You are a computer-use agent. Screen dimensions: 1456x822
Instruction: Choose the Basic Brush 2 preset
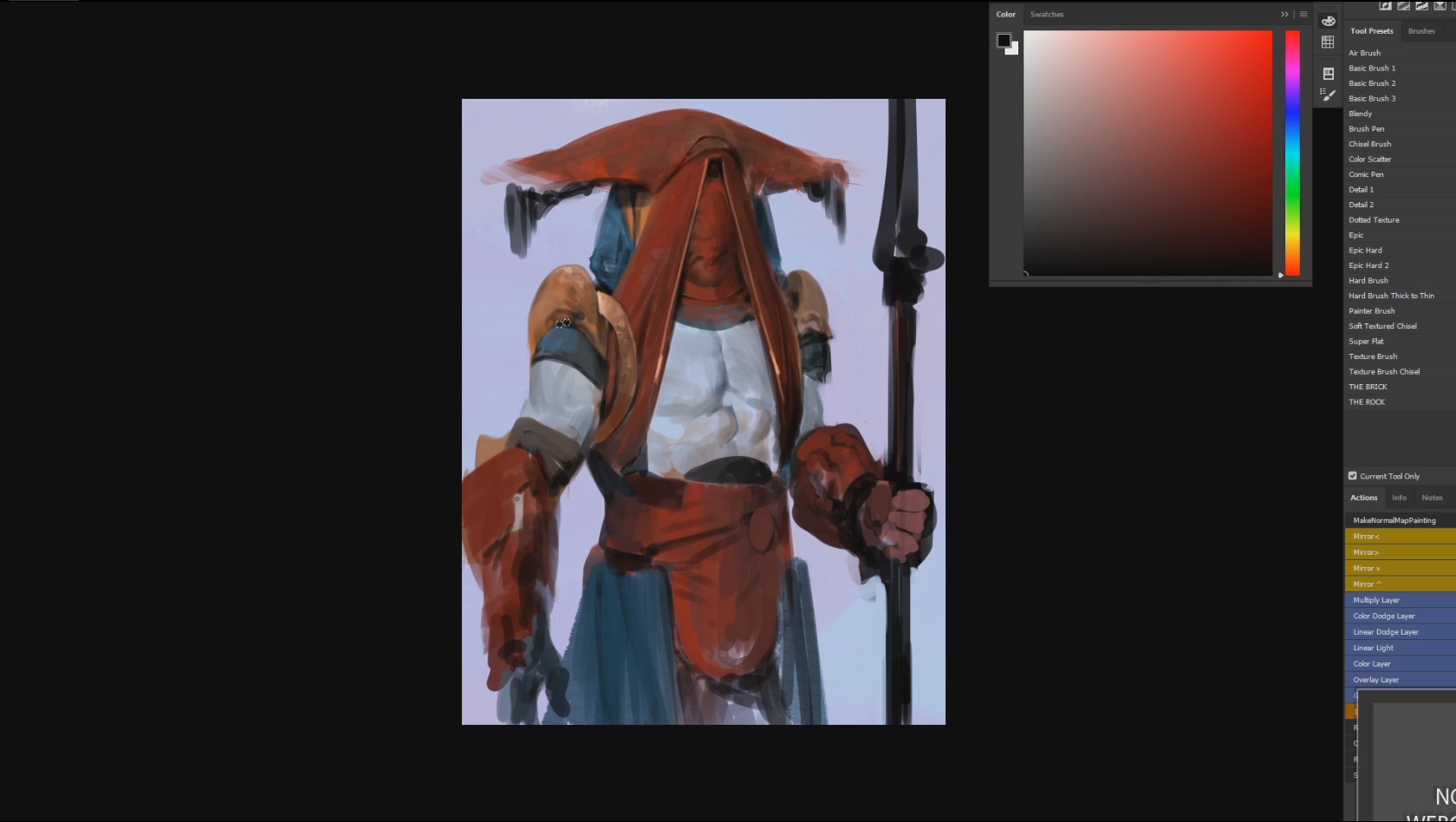tap(1401, 83)
